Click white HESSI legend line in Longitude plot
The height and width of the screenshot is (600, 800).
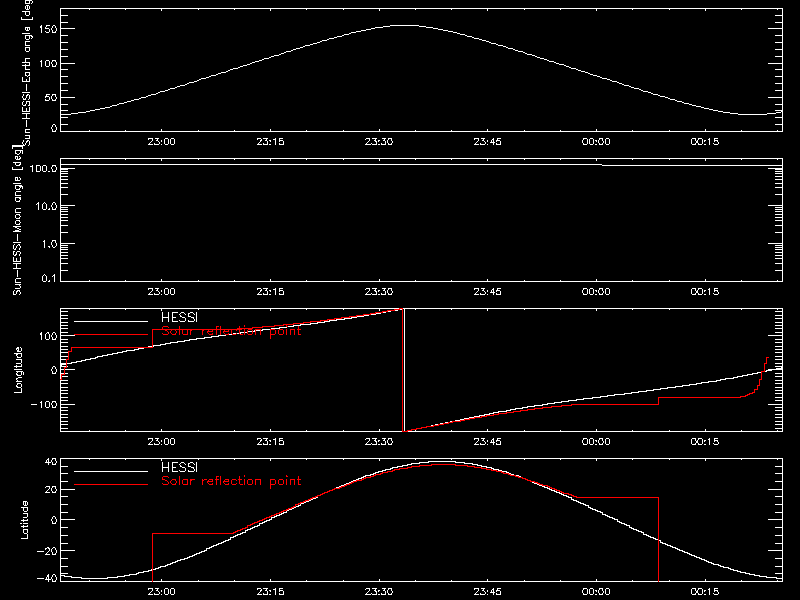pos(111,321)
